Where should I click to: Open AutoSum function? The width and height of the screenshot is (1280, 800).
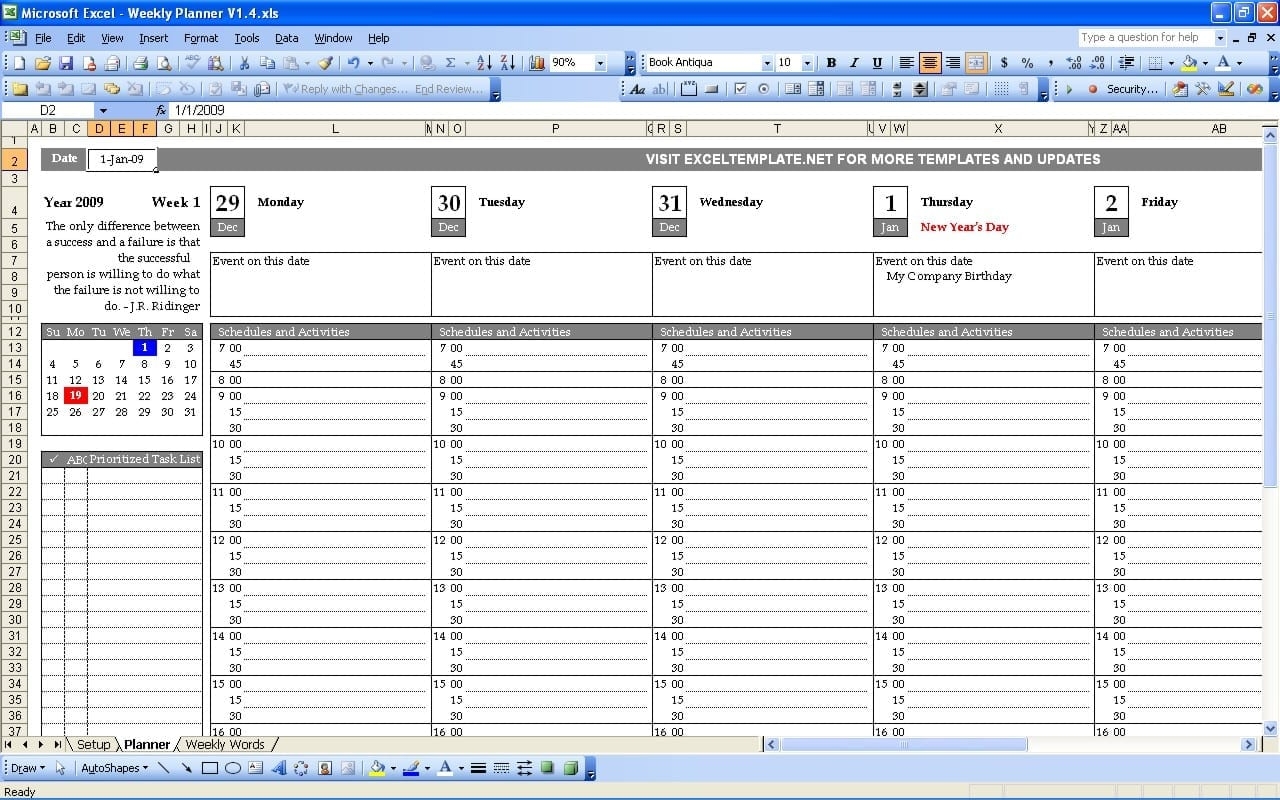[450, 62]
